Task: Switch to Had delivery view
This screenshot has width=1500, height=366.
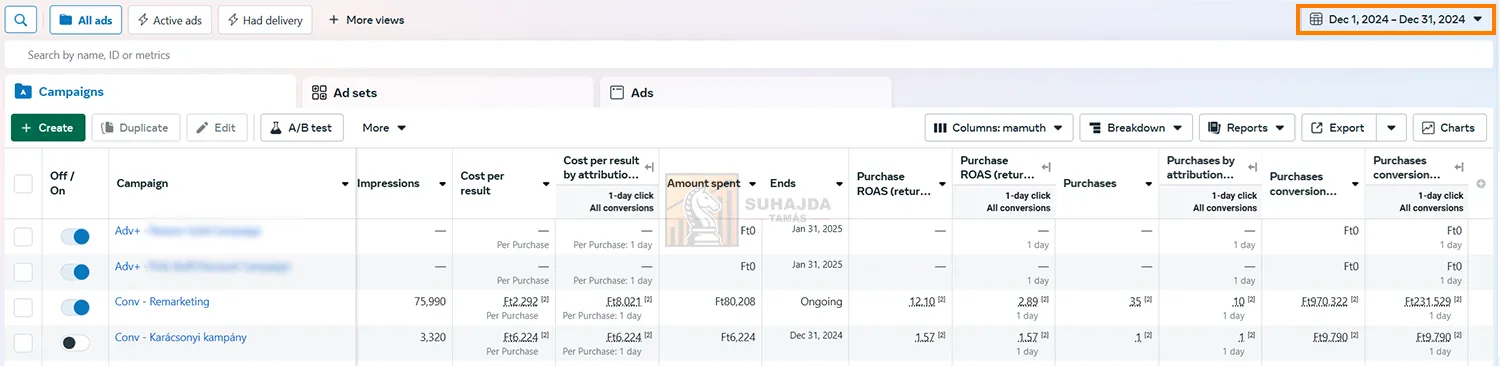Action: pyautogui.click(x=265, y=20)
